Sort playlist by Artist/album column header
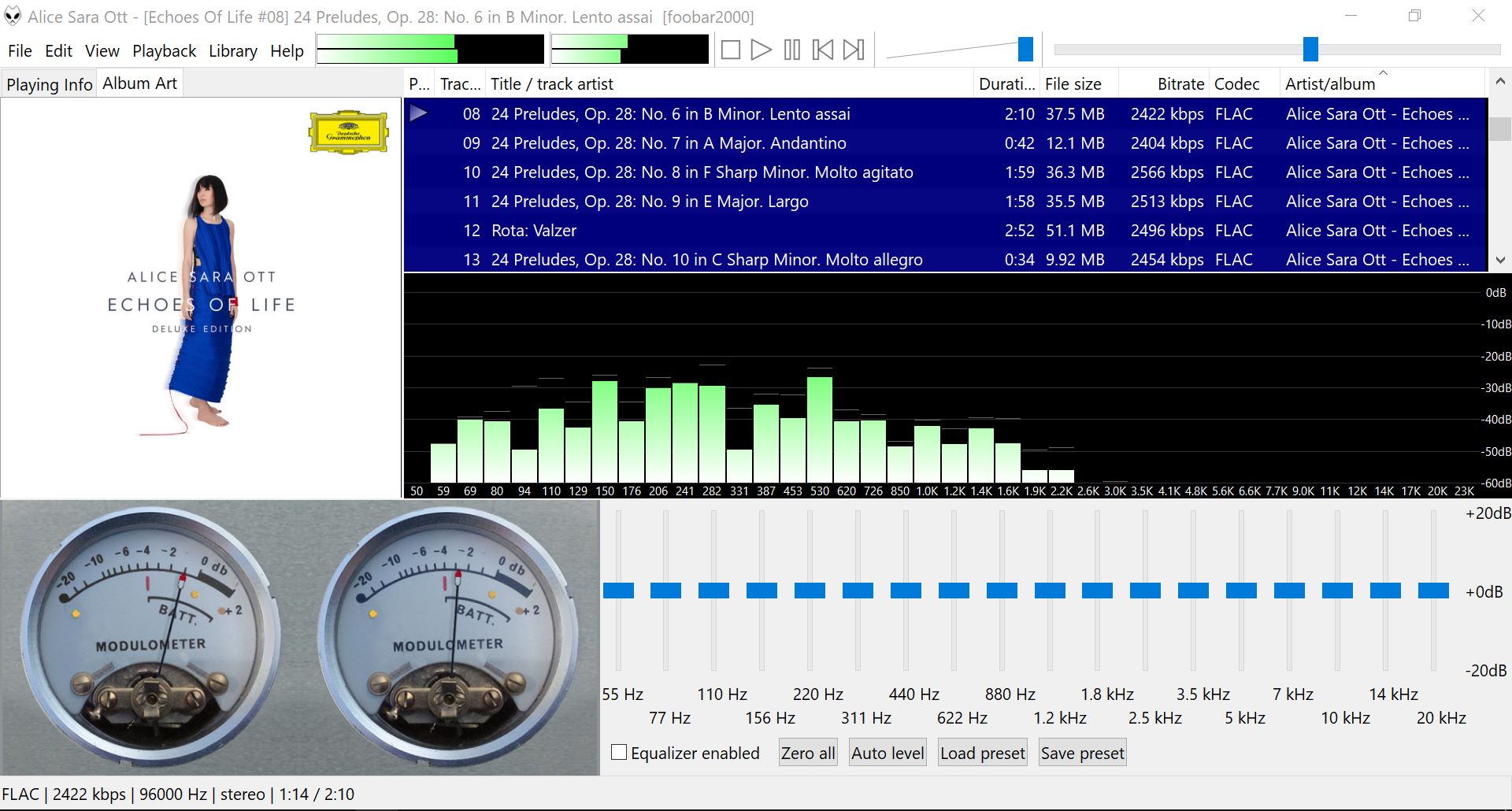 pos(1382,83)
